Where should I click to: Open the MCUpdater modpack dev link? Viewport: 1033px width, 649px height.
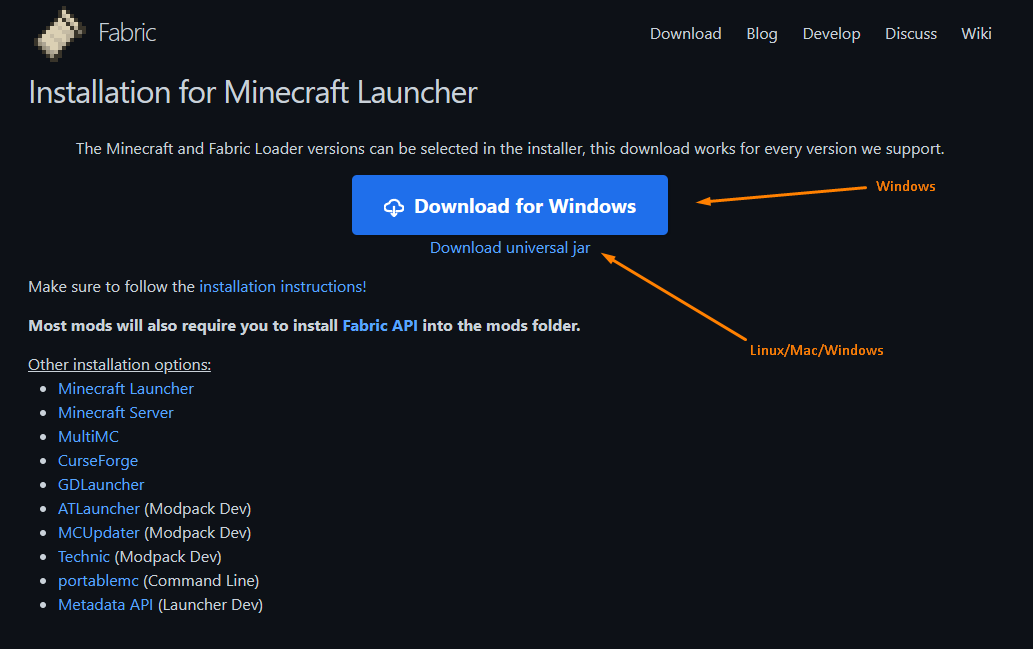coord(99,532)
